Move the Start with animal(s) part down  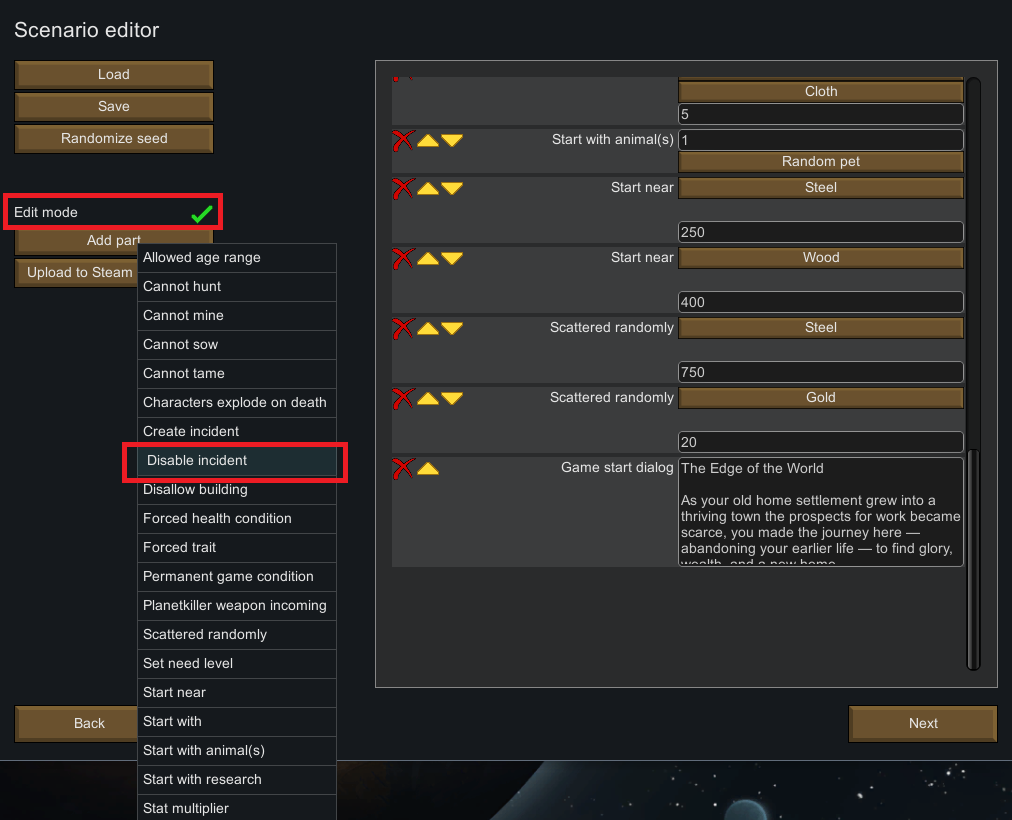tap(452, 140)
